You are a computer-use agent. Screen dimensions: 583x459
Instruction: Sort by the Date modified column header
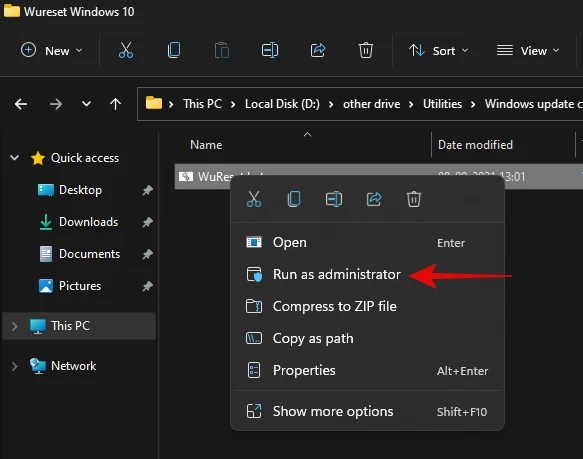pyautogui.click(x=475, y=145)
